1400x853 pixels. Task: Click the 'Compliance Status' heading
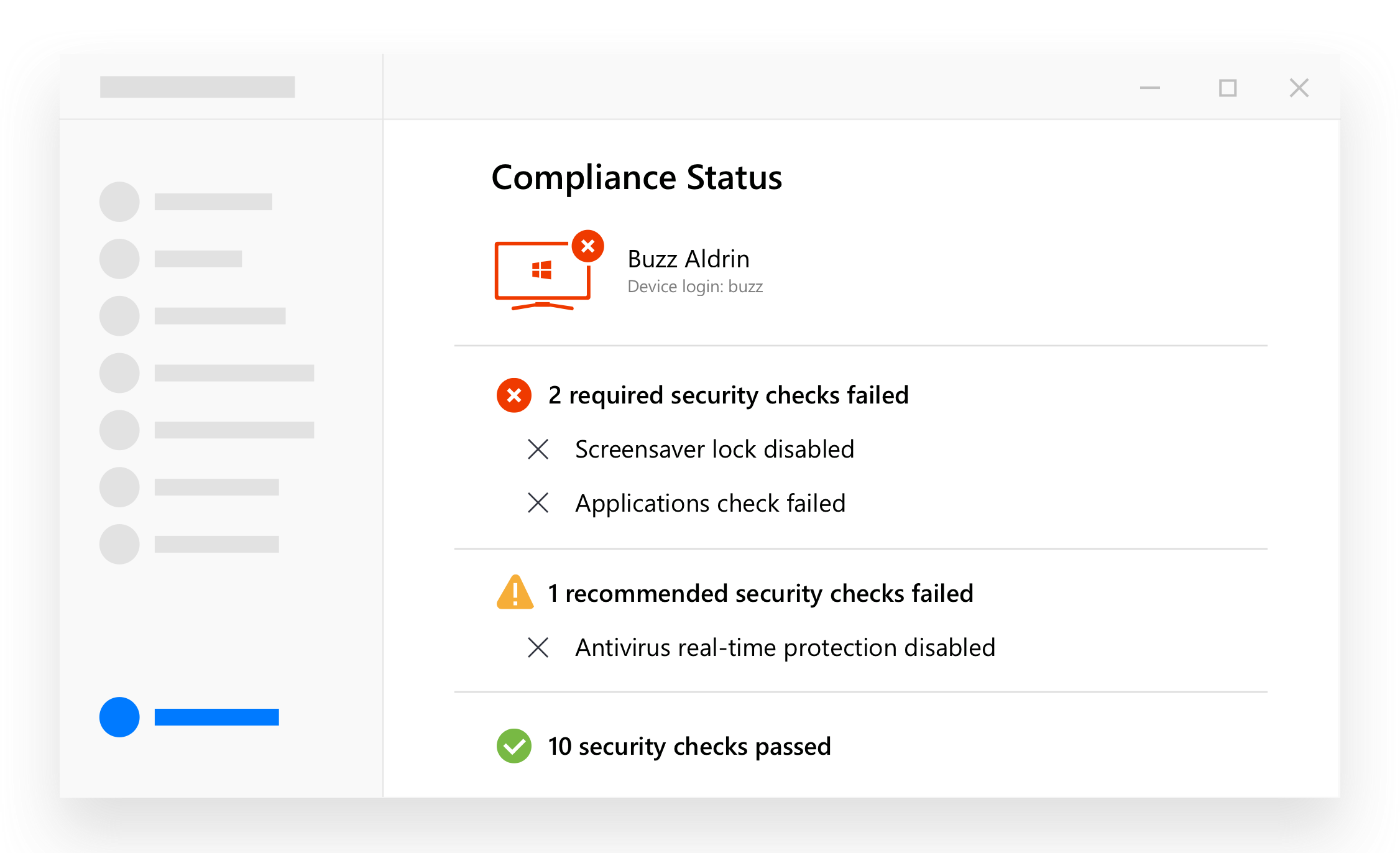(637, 178)
